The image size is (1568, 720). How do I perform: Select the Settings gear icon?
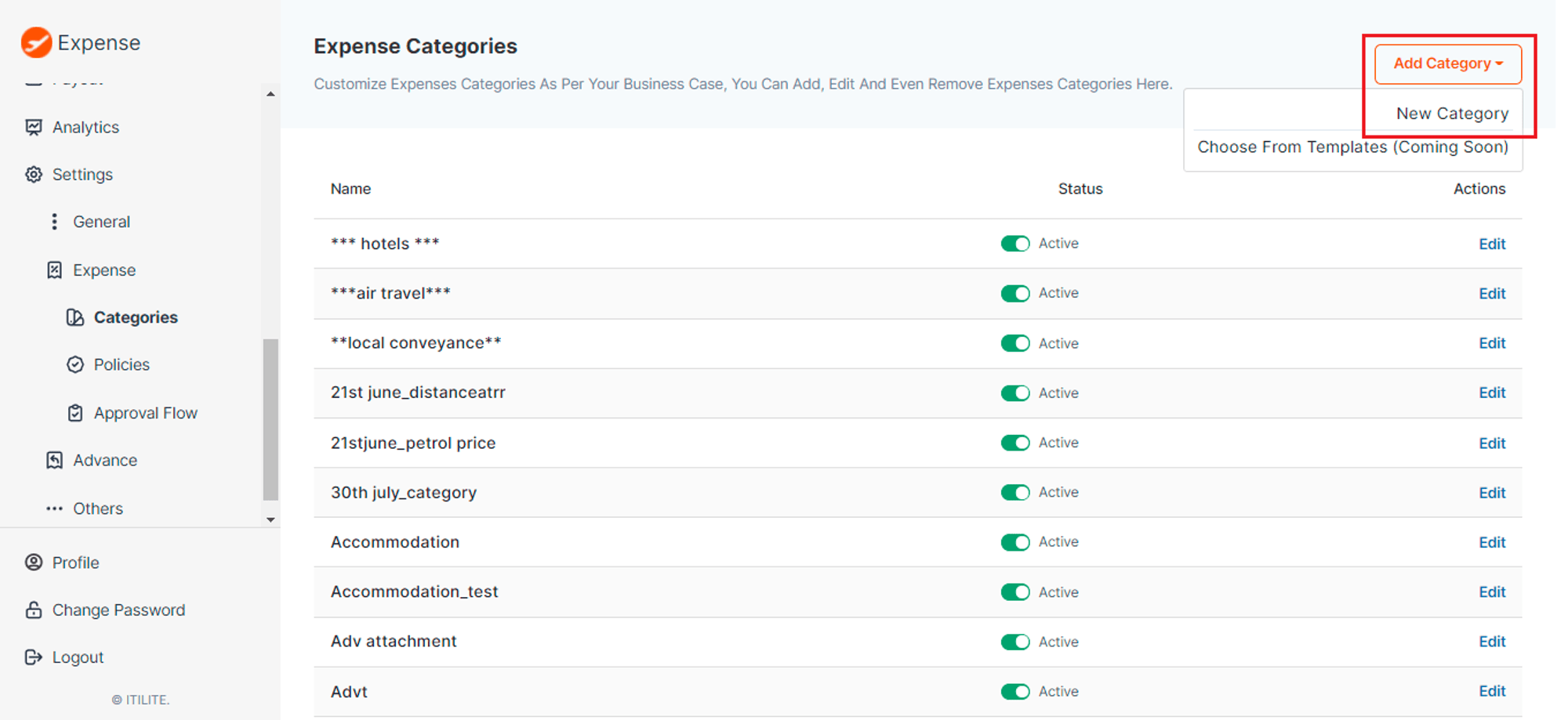pyautogui.click(x=33, y=175)
